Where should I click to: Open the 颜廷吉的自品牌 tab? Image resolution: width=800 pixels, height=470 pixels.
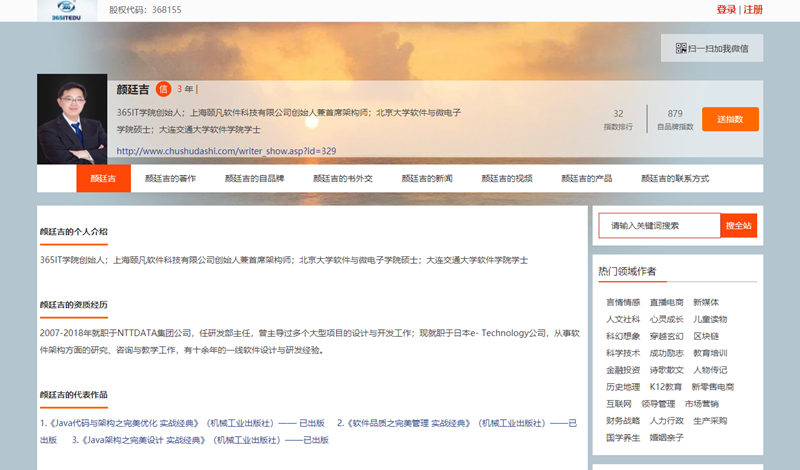254,178
